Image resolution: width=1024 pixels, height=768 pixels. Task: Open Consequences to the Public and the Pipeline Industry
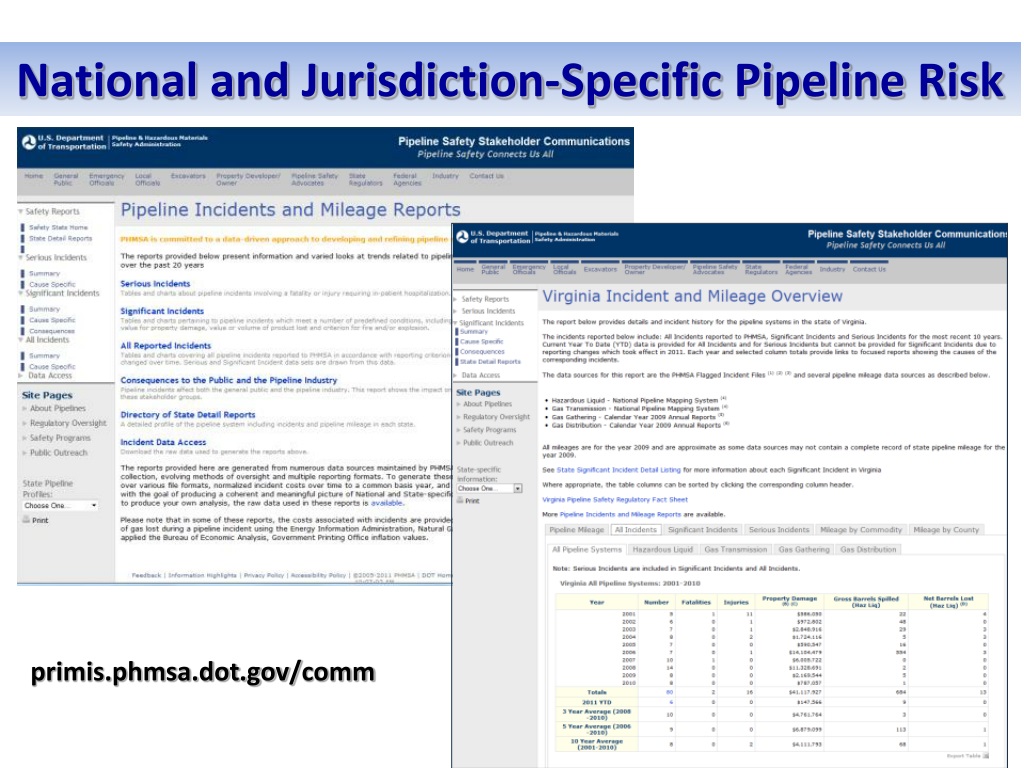click(x=229, y=380)
